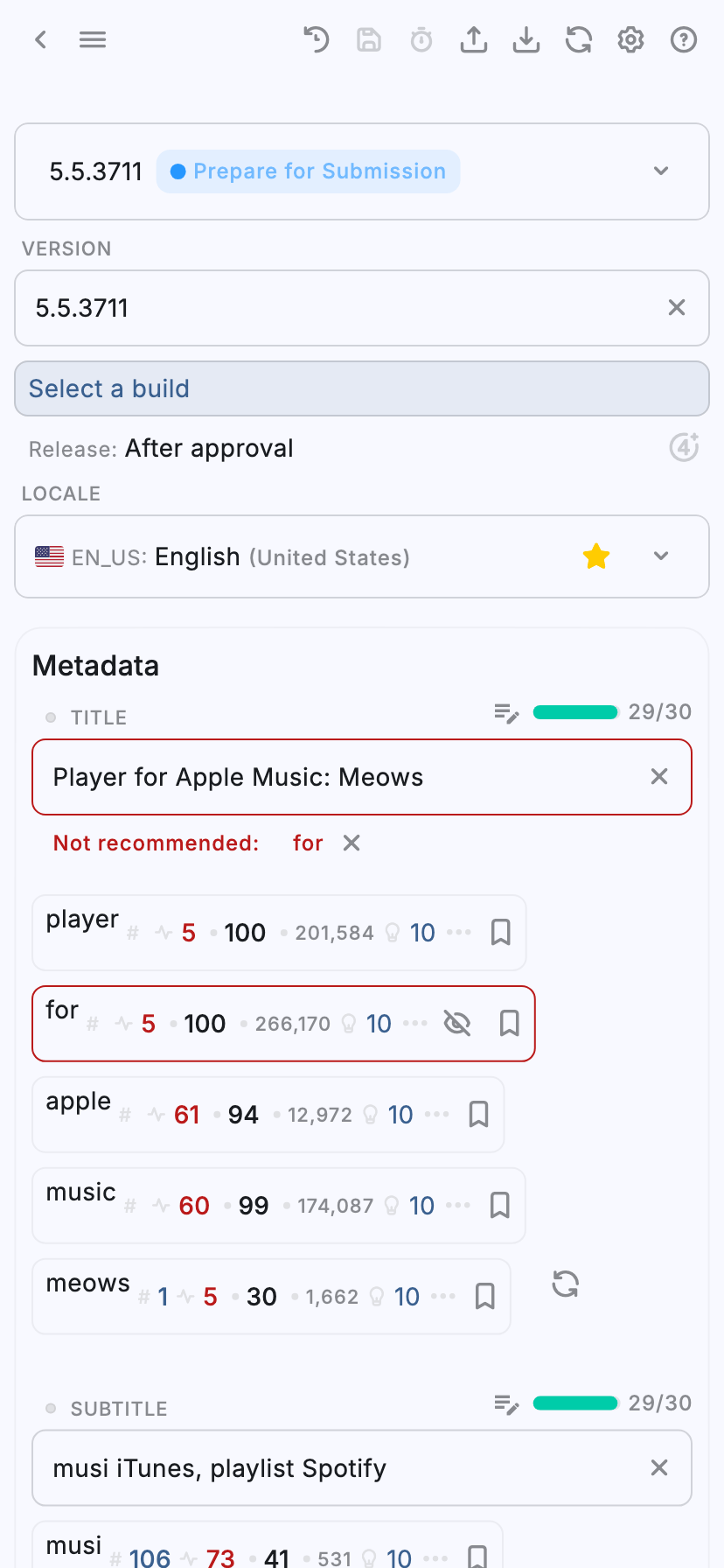Remove 'for' from the not recommended list
Image resolution: width=724 pixels, height=1568 pixels.
coord(351,843)
